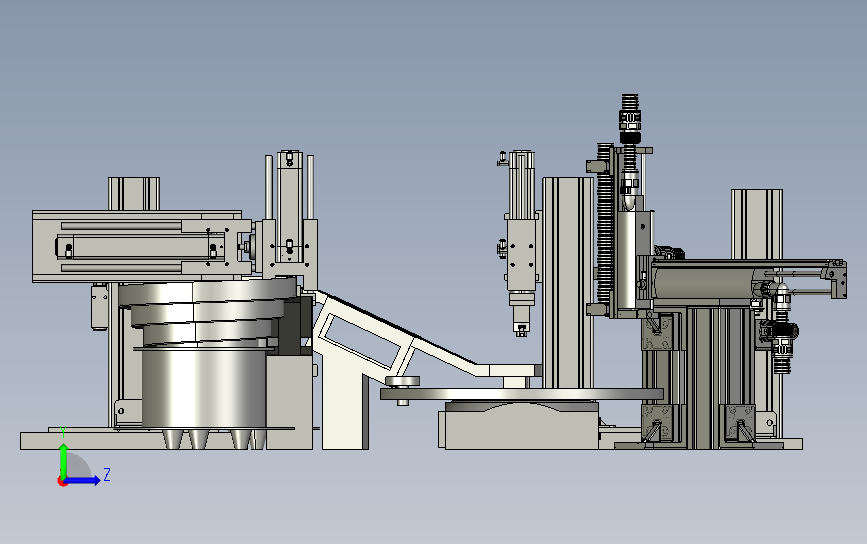The height and width of the screenshot is (544, 867).
Task: Click the blue Z axis arrow of the triad
Action: pyautogui.click(x=83, y=480)
